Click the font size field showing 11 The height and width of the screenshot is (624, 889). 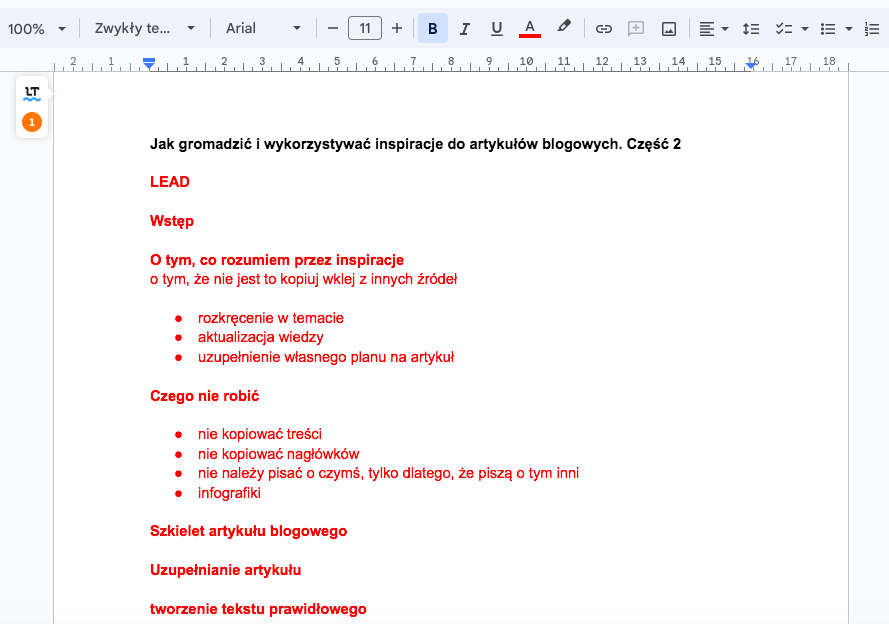click(365, 28)
